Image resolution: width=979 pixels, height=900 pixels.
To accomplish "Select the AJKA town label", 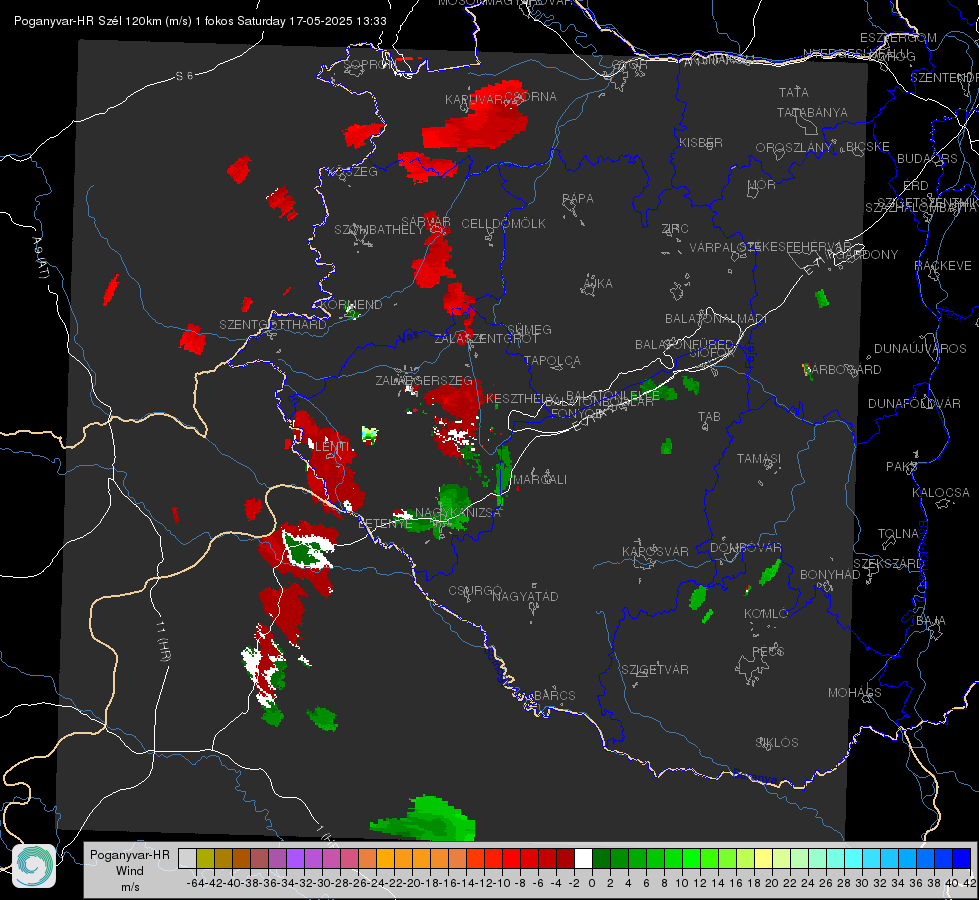I will tap(598, 284).
